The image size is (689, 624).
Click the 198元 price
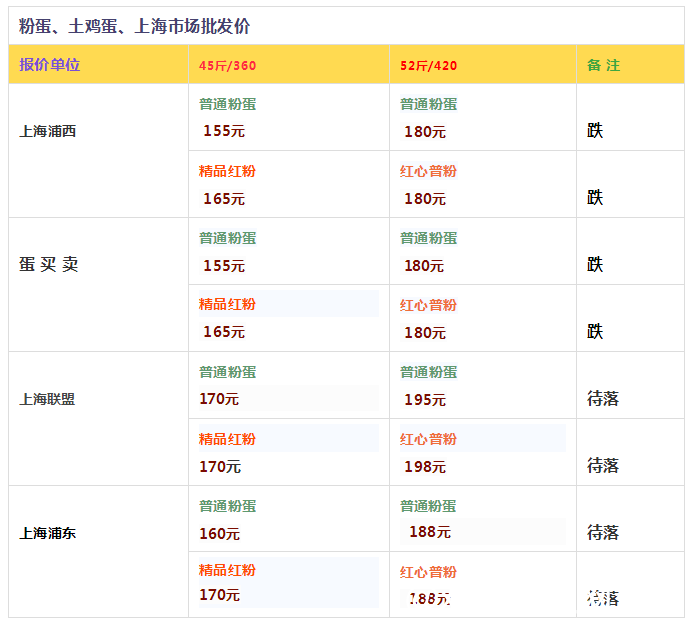pyautogui.click(x=425, y=467)
